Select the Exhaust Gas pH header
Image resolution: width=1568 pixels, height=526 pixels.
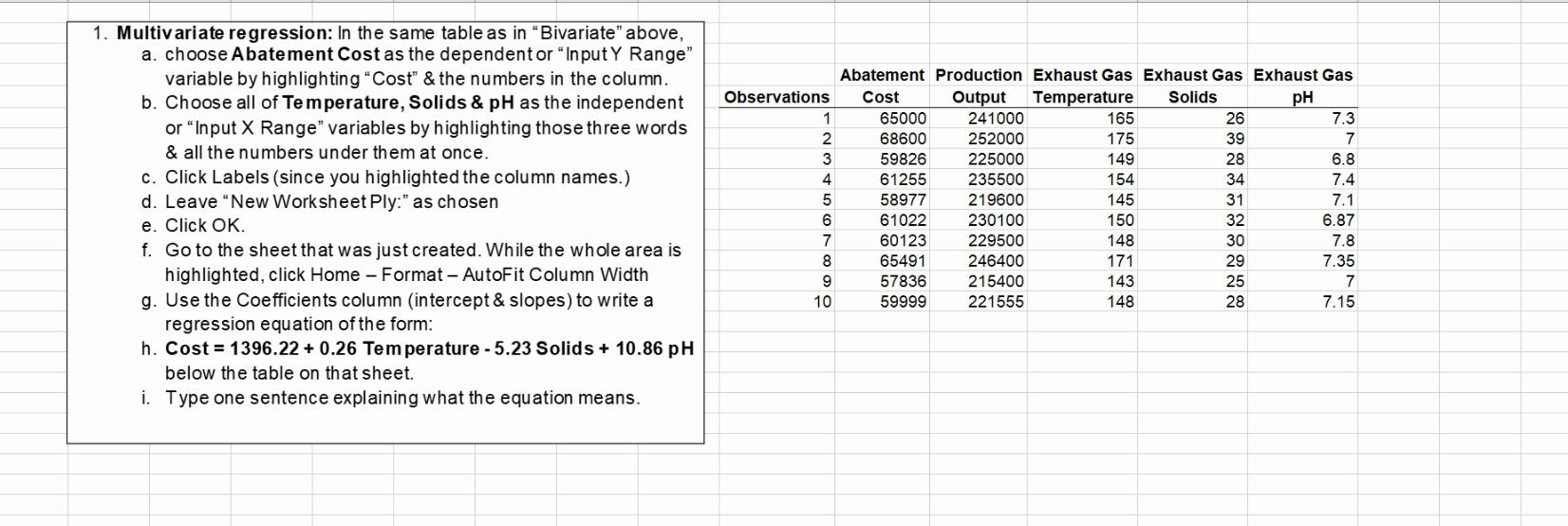[1303, 85]
